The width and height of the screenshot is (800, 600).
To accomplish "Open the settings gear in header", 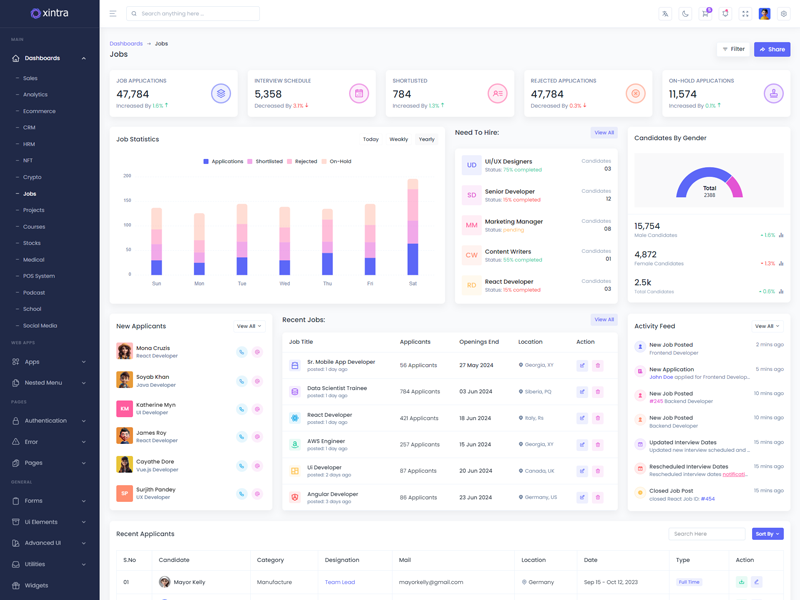I will coord(784,14).
